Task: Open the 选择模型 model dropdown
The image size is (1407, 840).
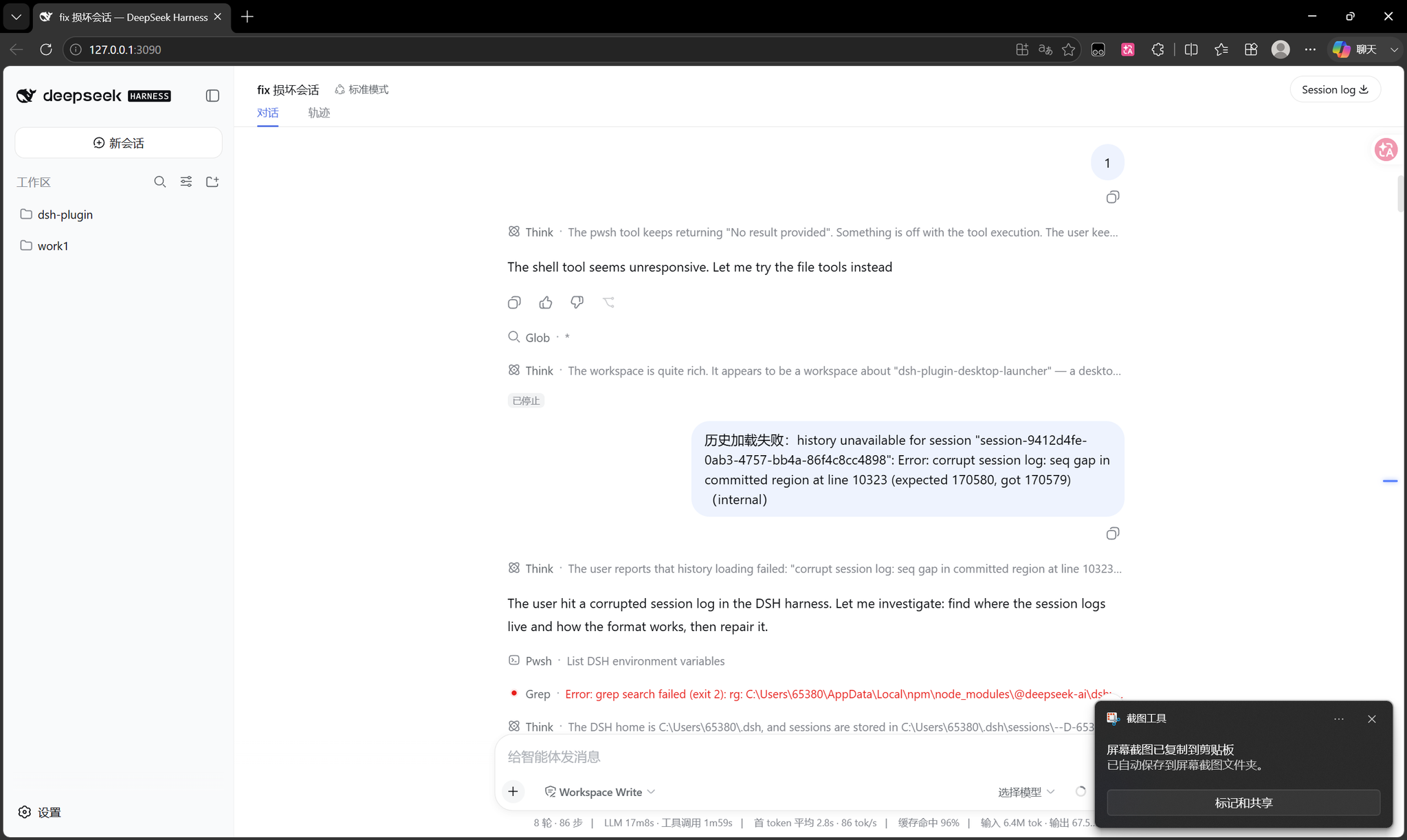Action: [1026, 792]
